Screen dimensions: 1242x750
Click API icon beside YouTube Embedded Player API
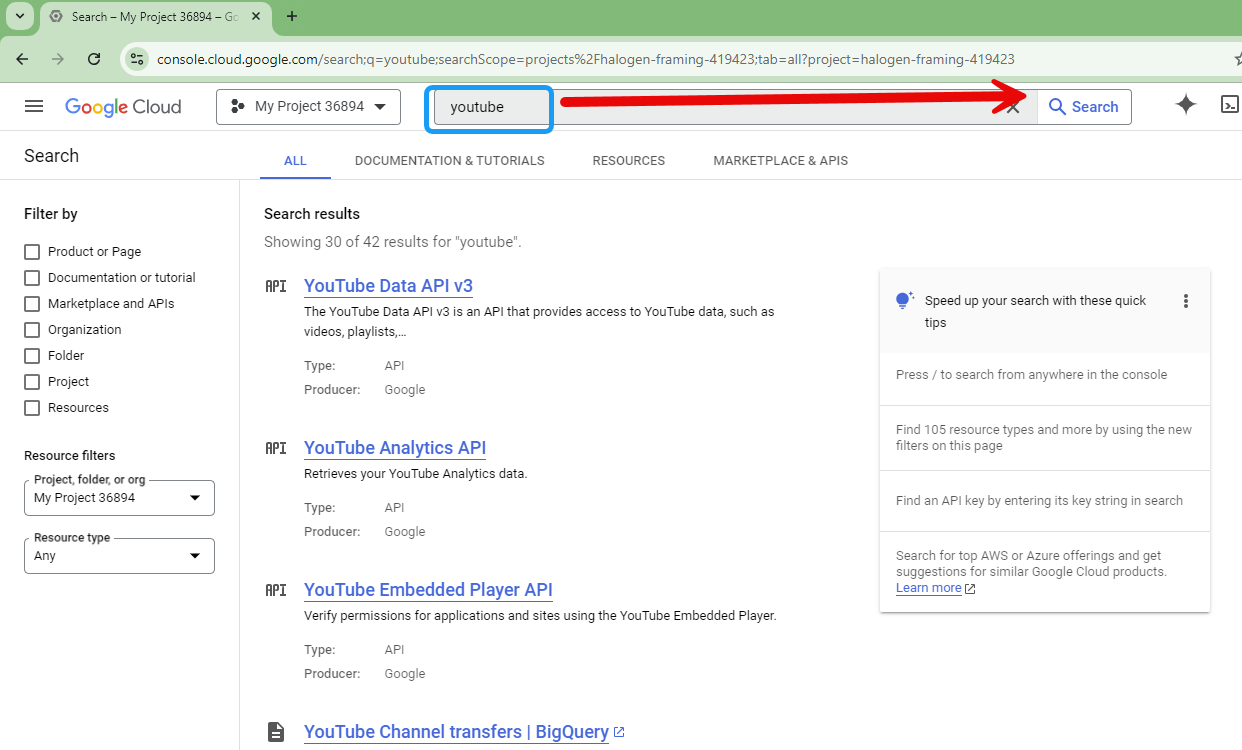coord(276,590)
